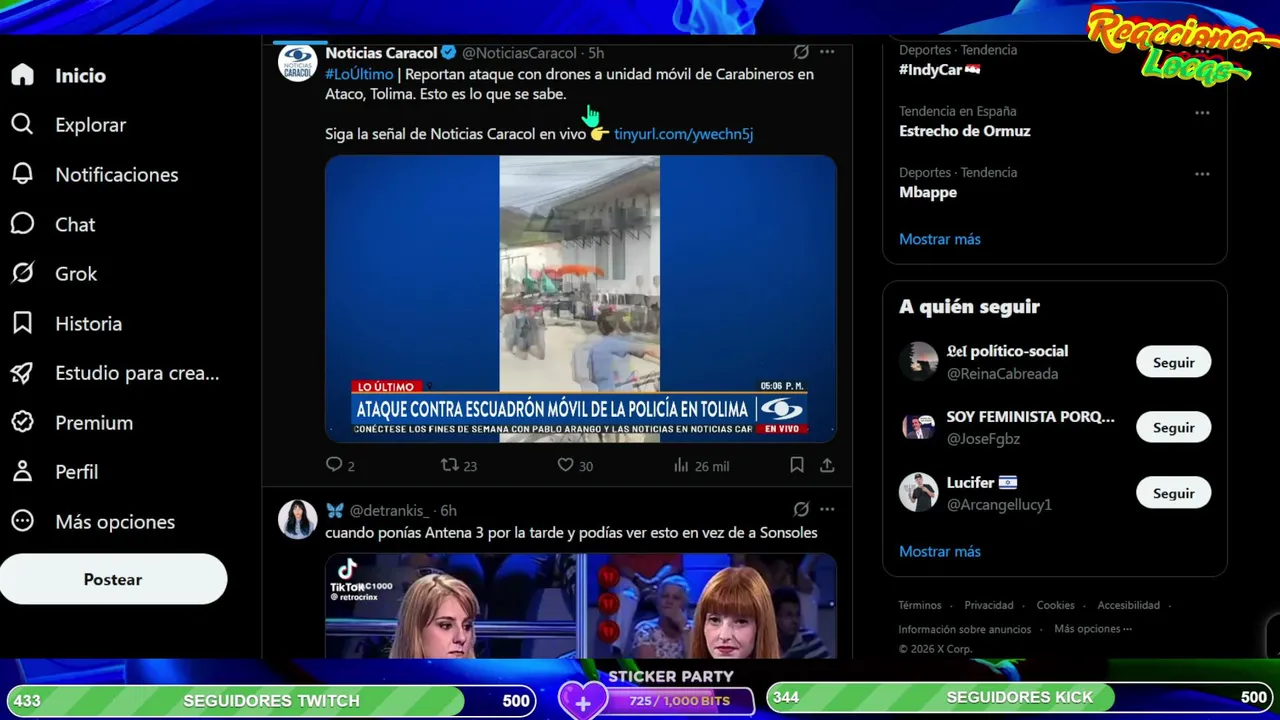Select the Grok menu label
This screenshot has height=720, width=1280.
76,273
